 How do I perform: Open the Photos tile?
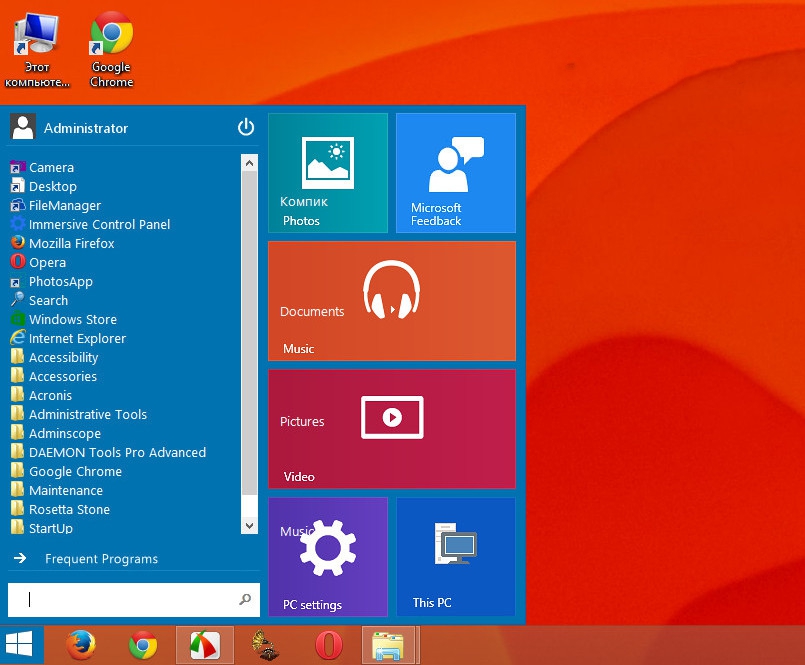(x=328, y=173)
